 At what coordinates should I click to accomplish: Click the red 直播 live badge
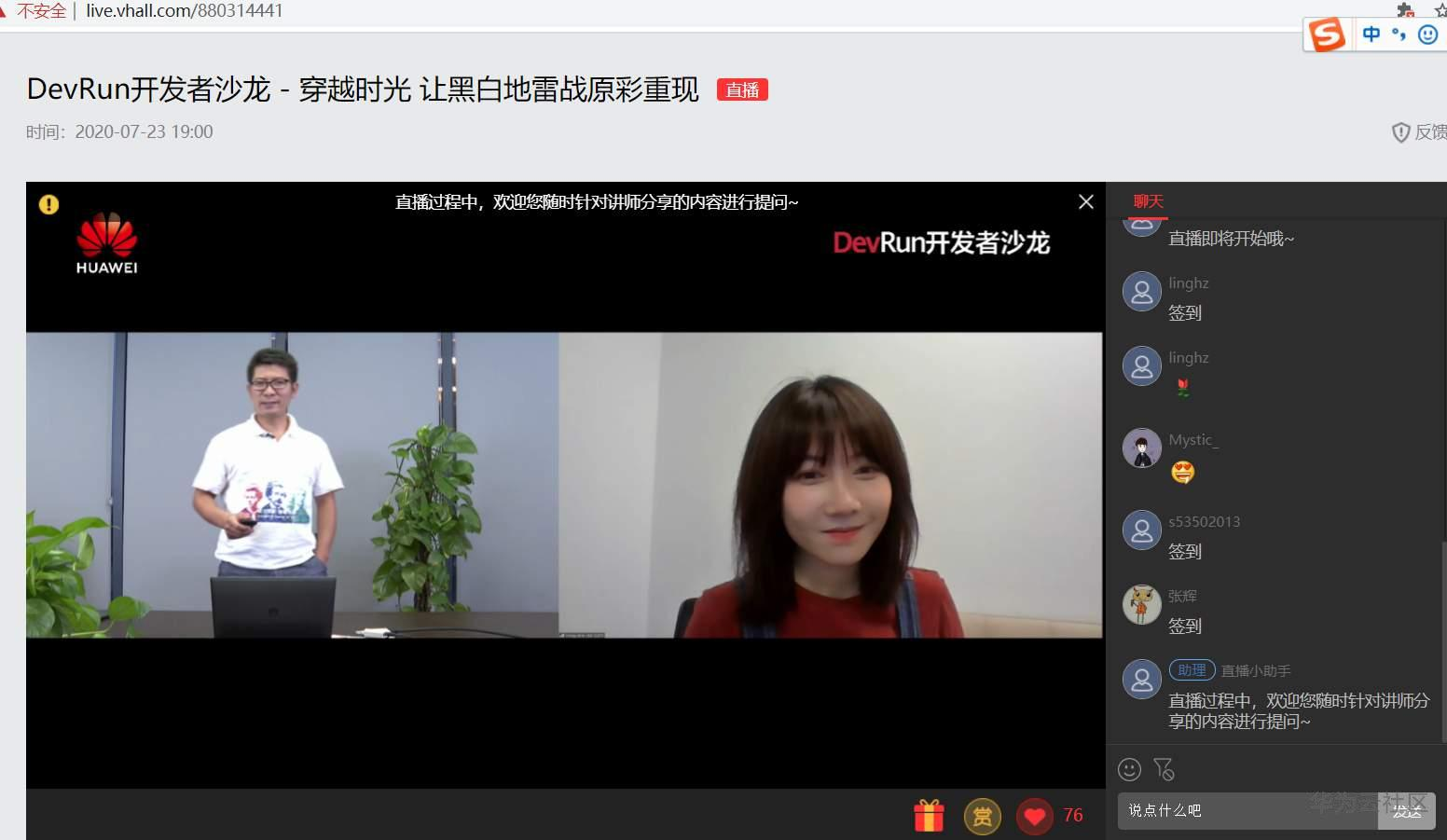[x=742, y=90]
